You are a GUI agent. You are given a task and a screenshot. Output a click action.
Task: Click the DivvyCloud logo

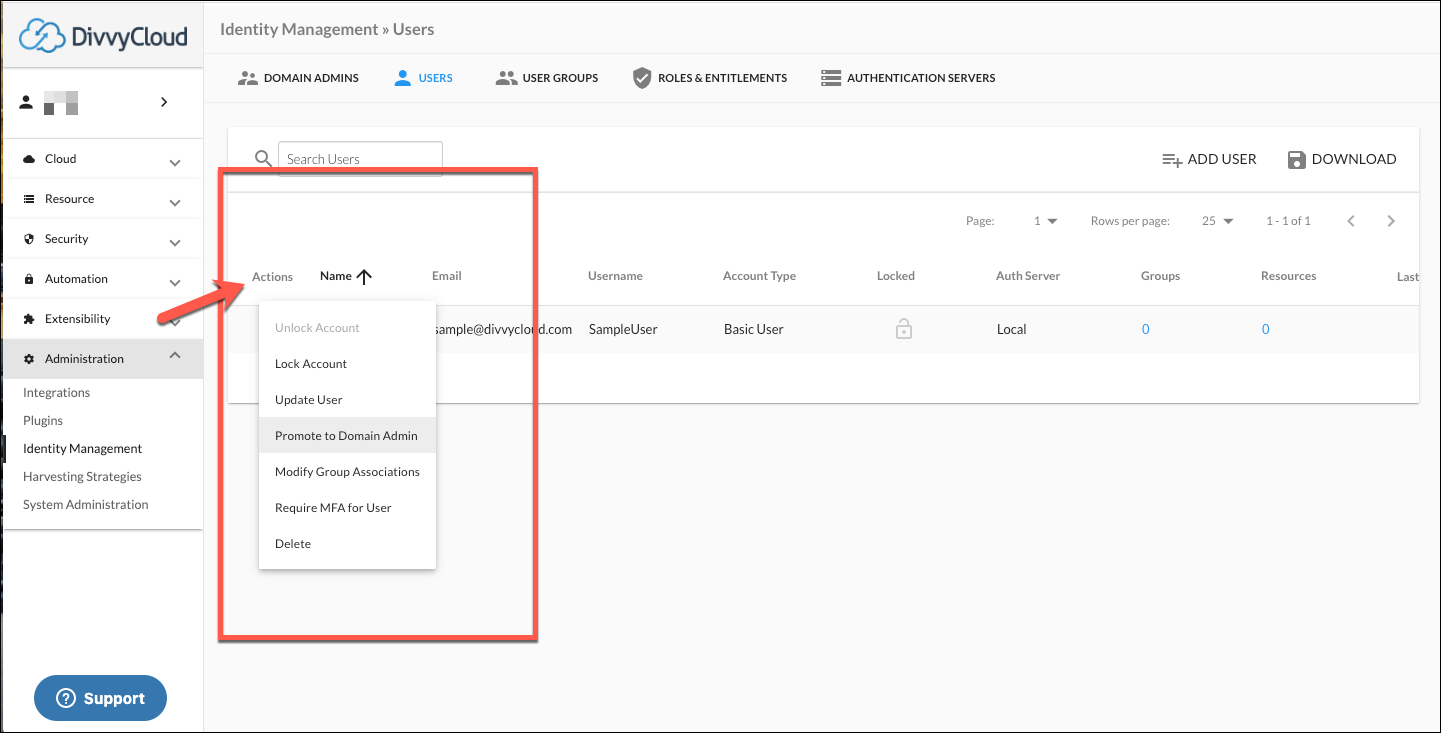pyautogui.click(x=103, y=36)
